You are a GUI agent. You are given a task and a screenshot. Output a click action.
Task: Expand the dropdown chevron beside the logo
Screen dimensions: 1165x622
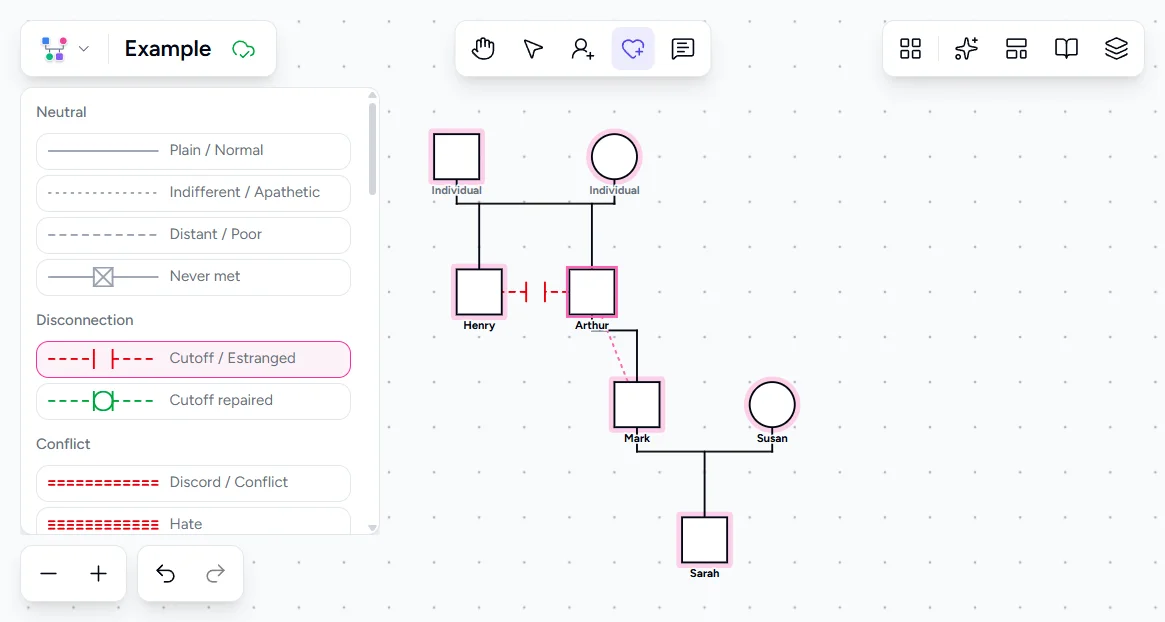click(x=84, y=49)
